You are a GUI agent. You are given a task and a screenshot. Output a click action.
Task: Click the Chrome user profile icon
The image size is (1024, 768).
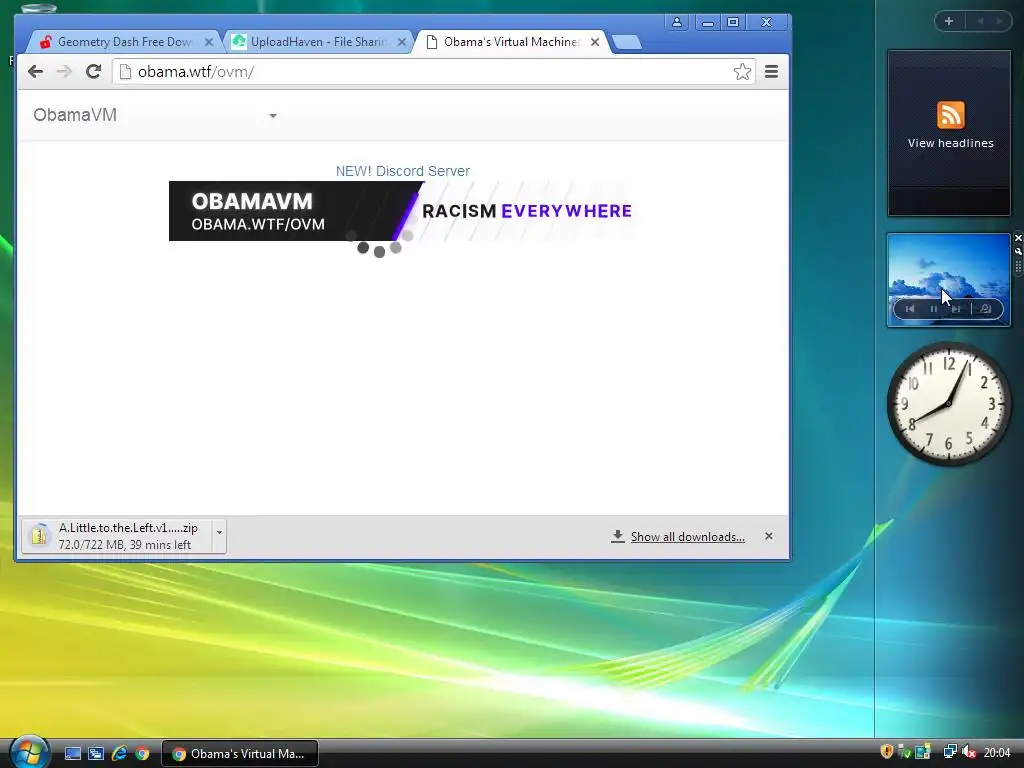(x=677, y=22)
